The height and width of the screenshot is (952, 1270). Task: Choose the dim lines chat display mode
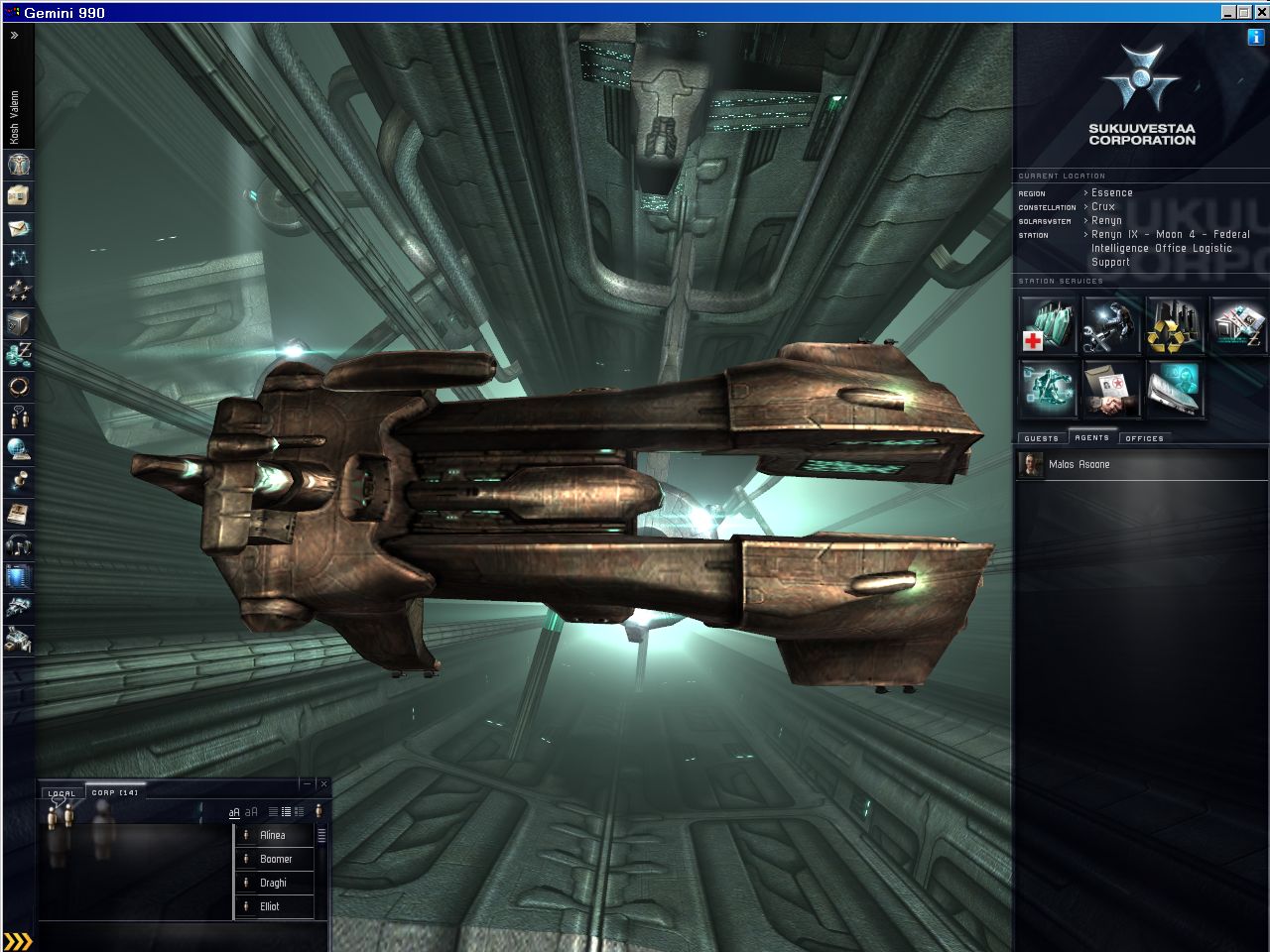(x=274, y=812)
